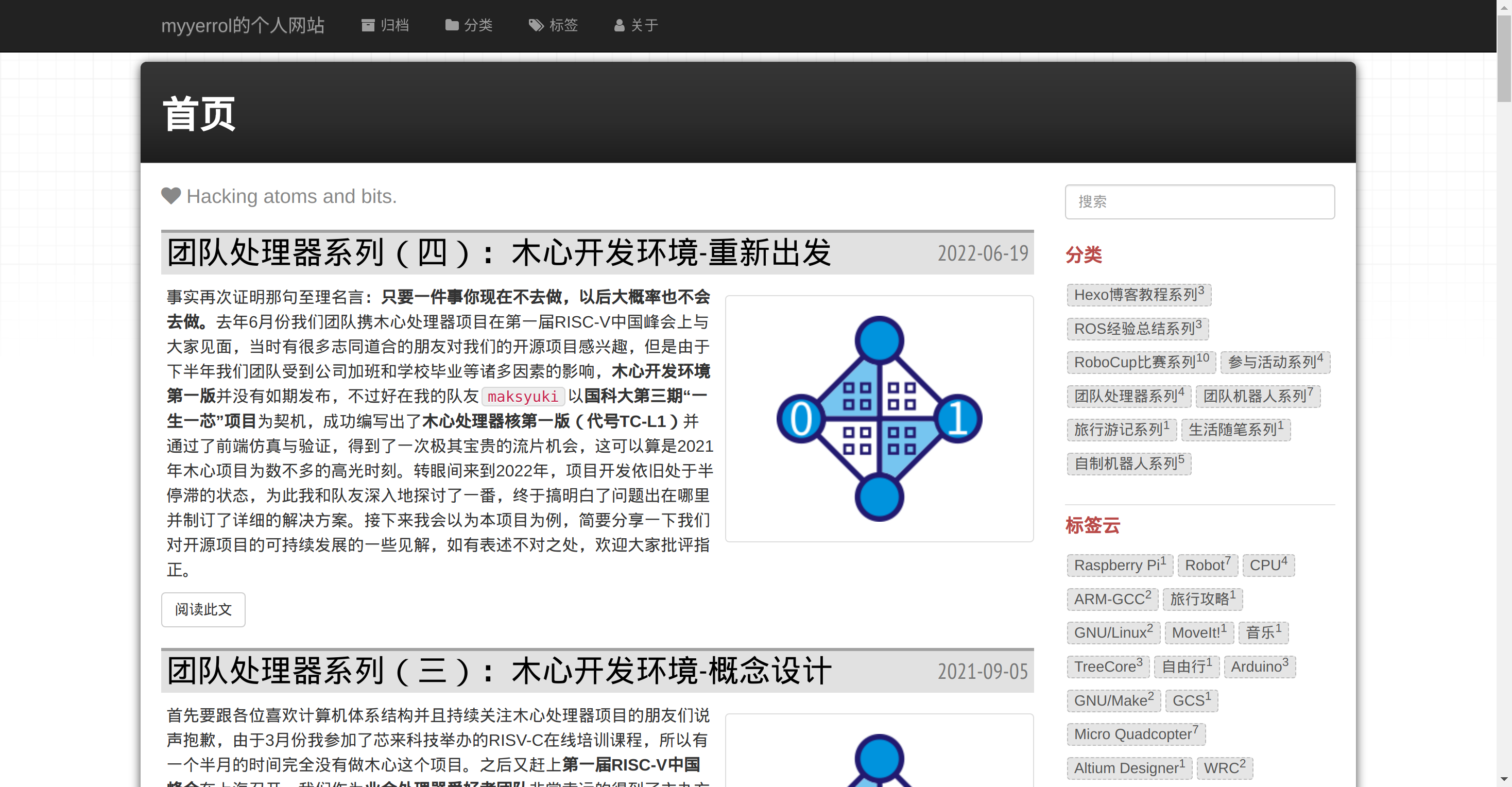Click the scrollbar down arrow
The width and height of the screenshot is (1512, 787).
click(1504, 780)
